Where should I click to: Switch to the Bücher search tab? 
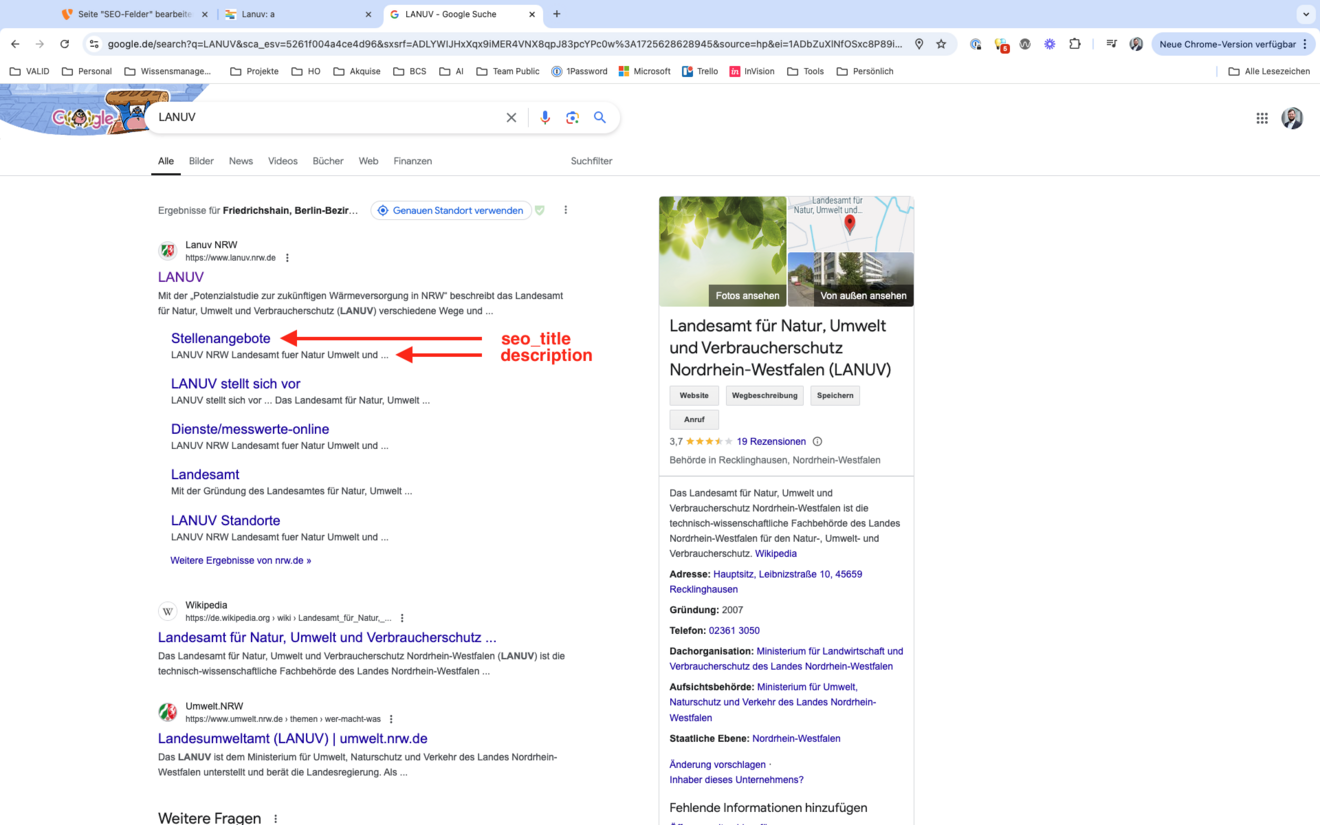pyautogui.click(x=328, y=161)
